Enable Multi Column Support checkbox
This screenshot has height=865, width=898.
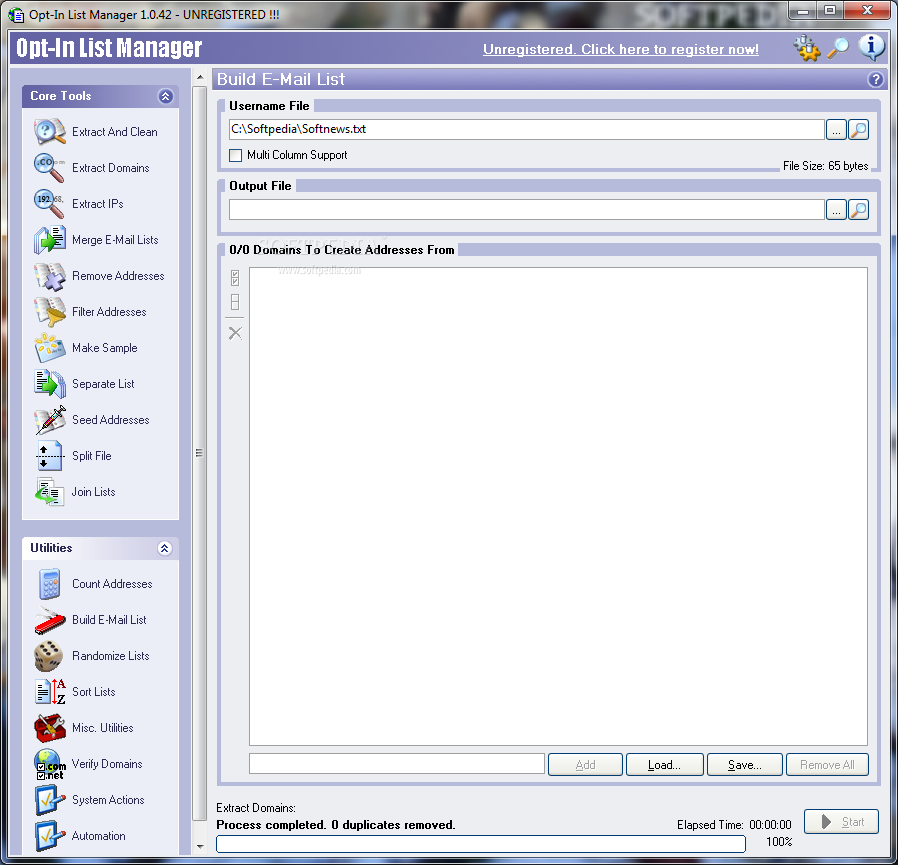(x=235, y=155)
